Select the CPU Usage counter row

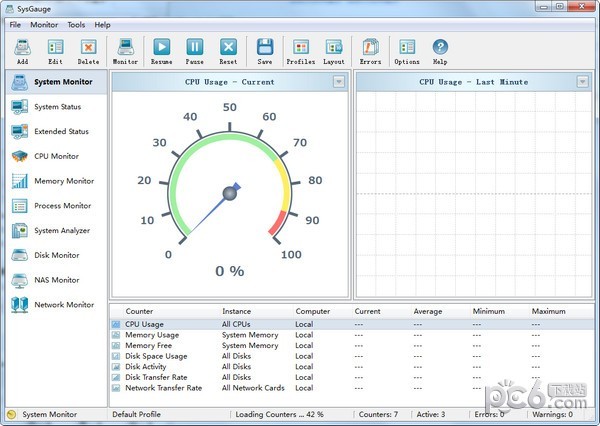352,324
